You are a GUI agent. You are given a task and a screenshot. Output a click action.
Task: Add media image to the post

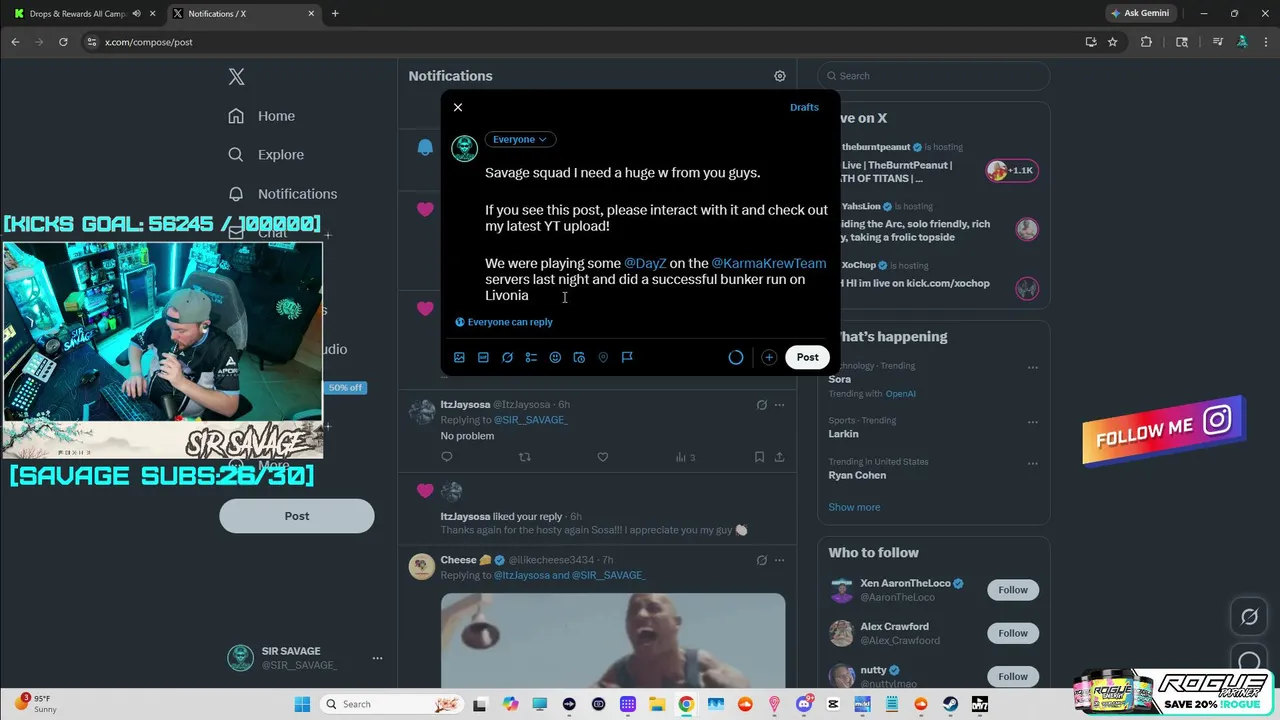(459, 357)
